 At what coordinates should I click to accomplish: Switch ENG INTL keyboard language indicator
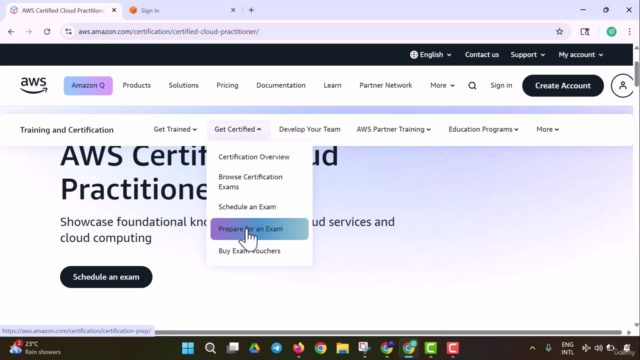click(x=567, y=348)
